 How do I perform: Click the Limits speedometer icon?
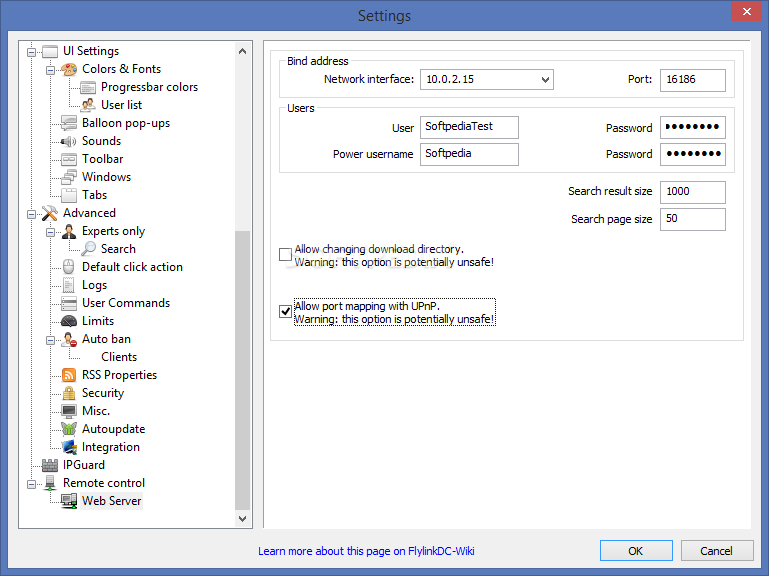(x=69, y=321)
